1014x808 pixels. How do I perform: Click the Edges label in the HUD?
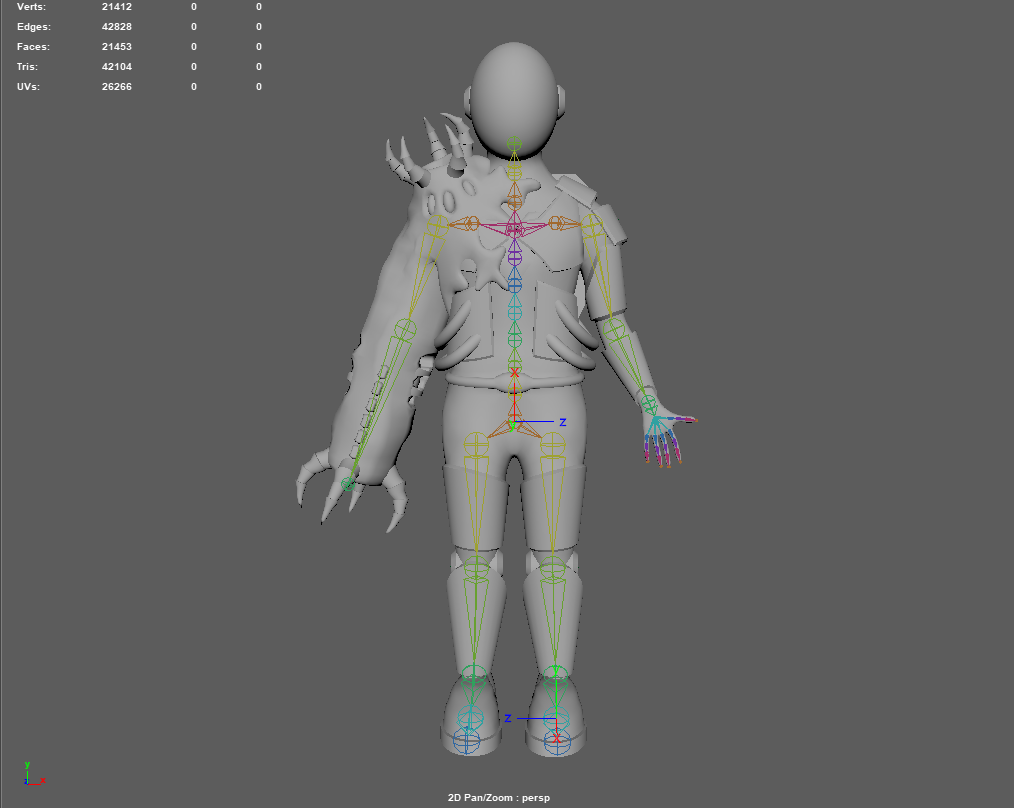[34, 27]
